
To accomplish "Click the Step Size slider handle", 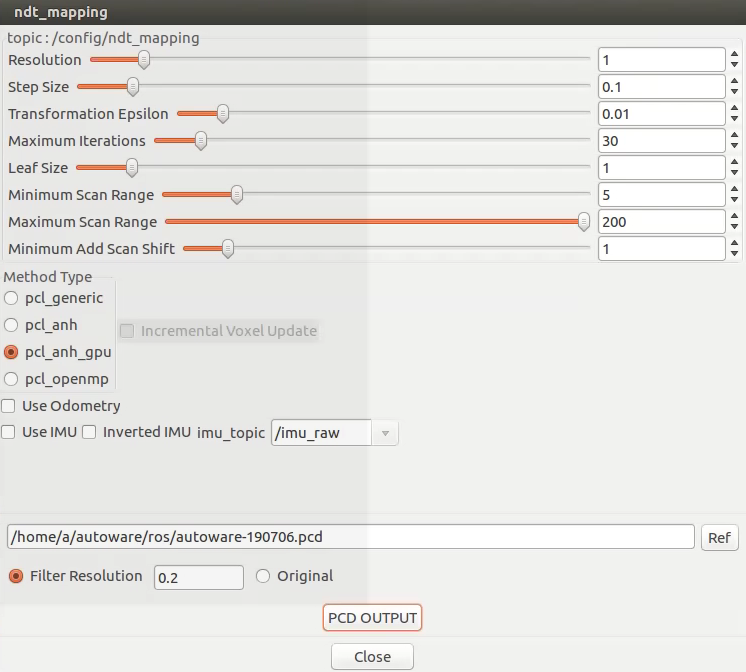I will click(x=133, y=87).
